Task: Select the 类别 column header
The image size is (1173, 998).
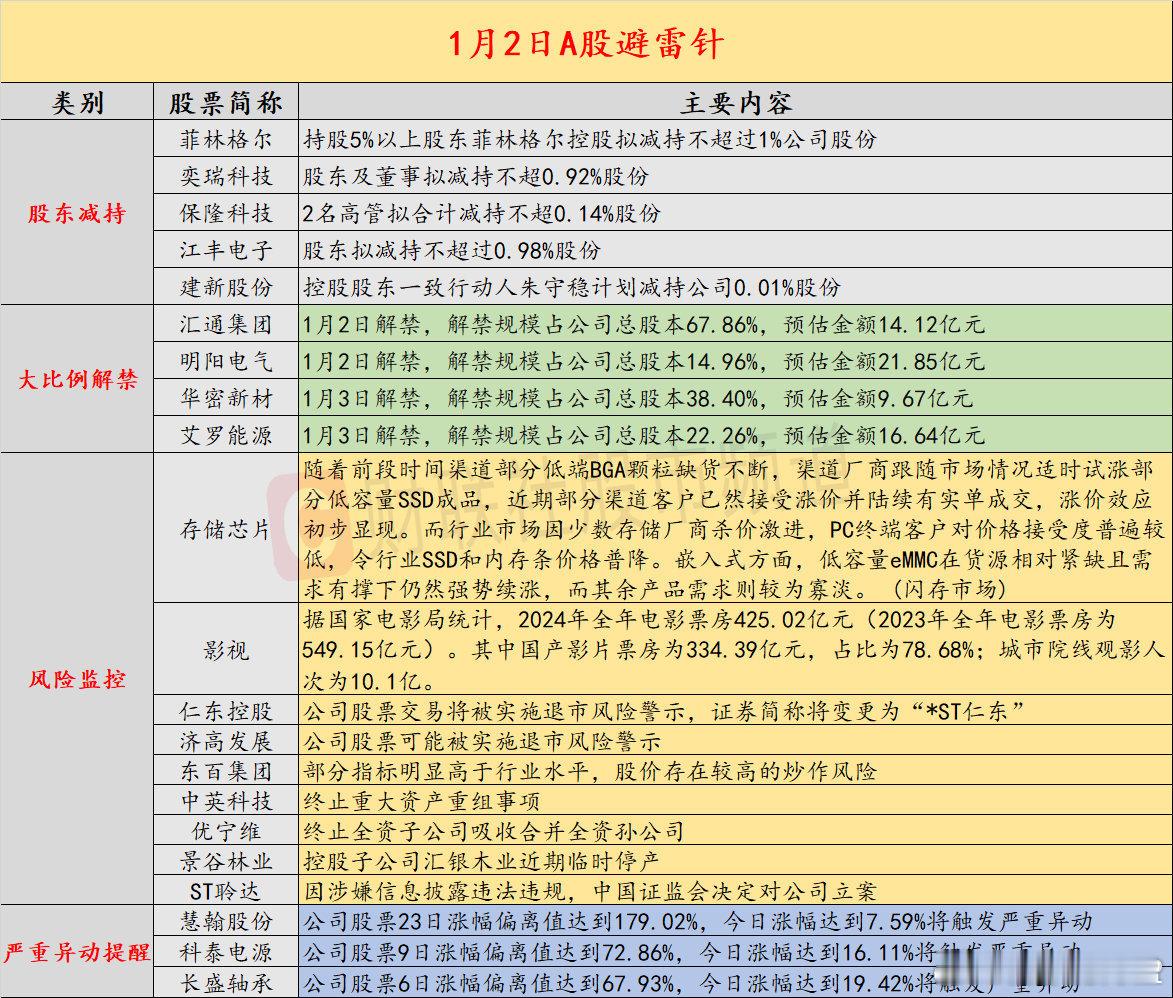Action: coord(77,102)
